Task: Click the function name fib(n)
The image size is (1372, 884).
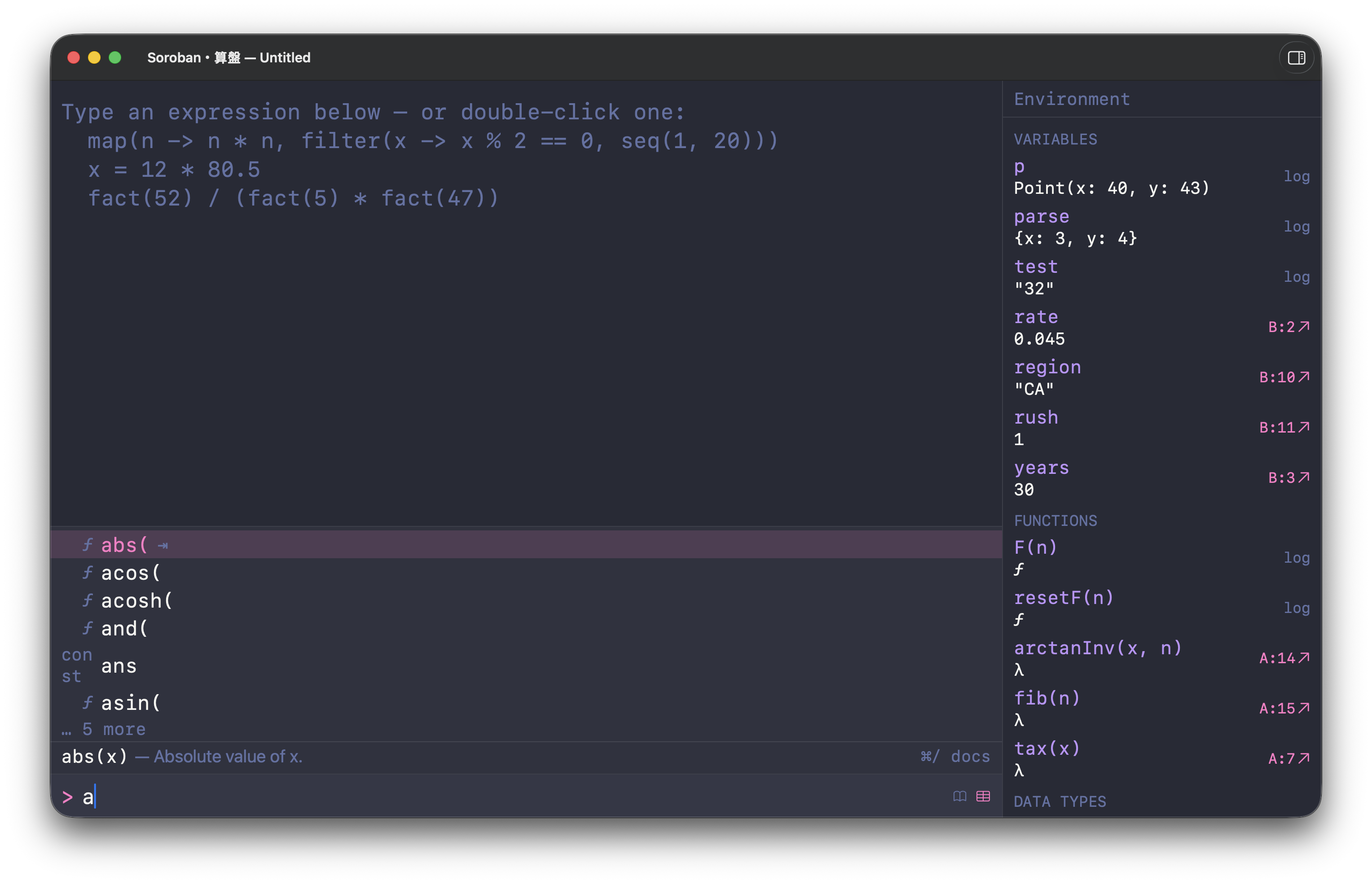Action: click(x=1047, y=698)
